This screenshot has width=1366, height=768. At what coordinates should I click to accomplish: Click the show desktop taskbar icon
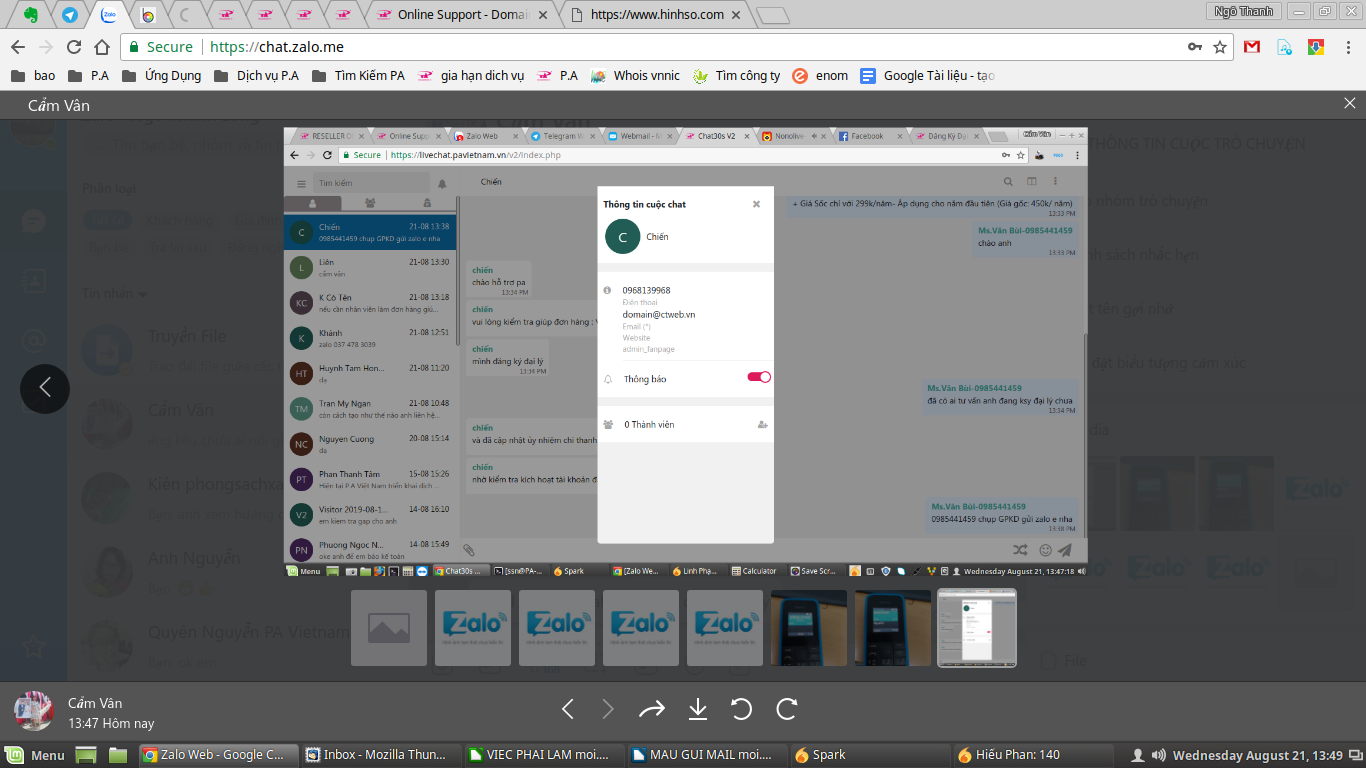(x=87, y=755)
